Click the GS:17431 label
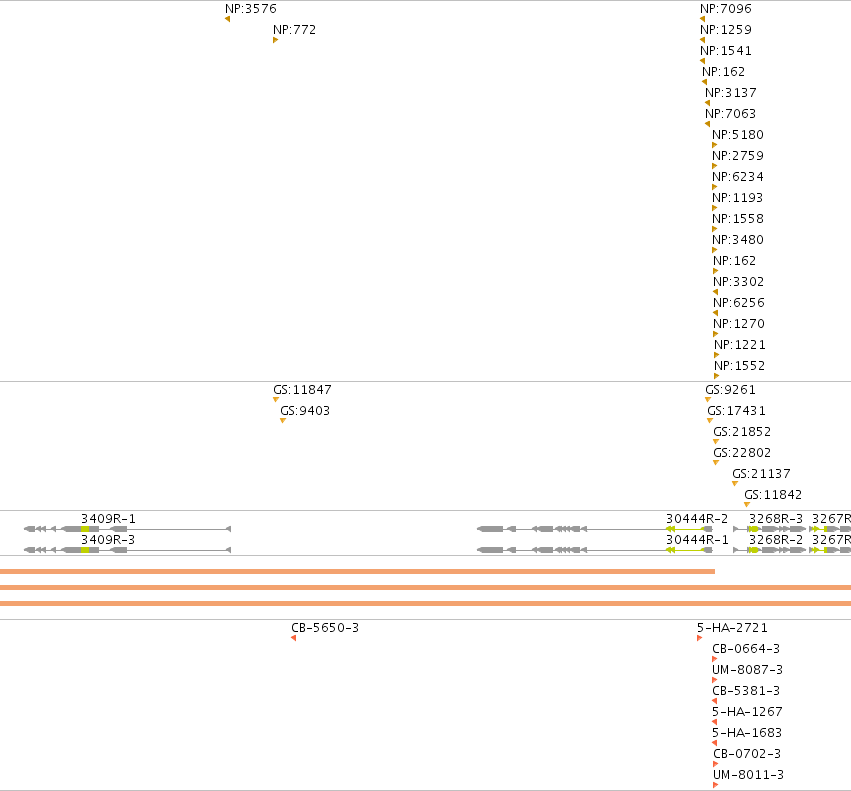 (x=736, y=411)
